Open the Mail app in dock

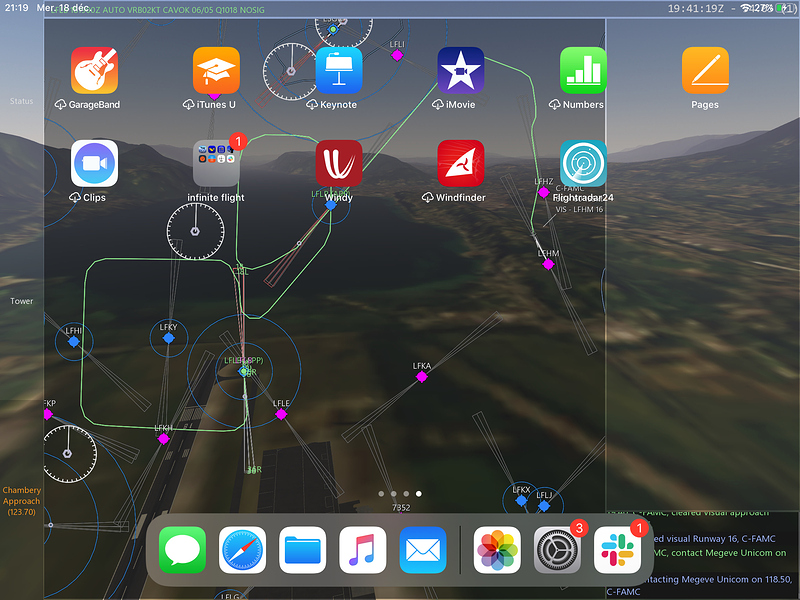tap(423, 550)
